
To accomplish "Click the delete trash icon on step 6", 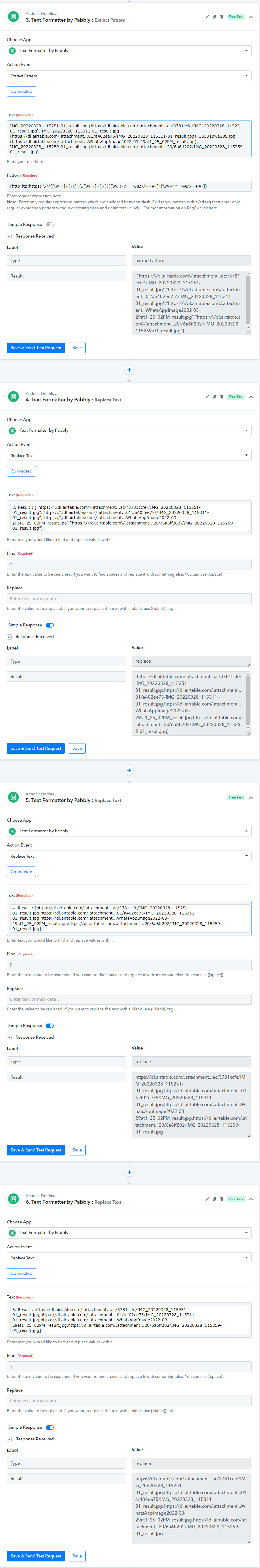I will (222, 1199).
